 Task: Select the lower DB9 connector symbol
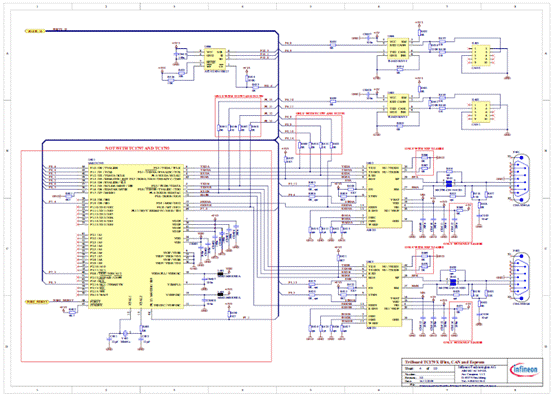520,277
